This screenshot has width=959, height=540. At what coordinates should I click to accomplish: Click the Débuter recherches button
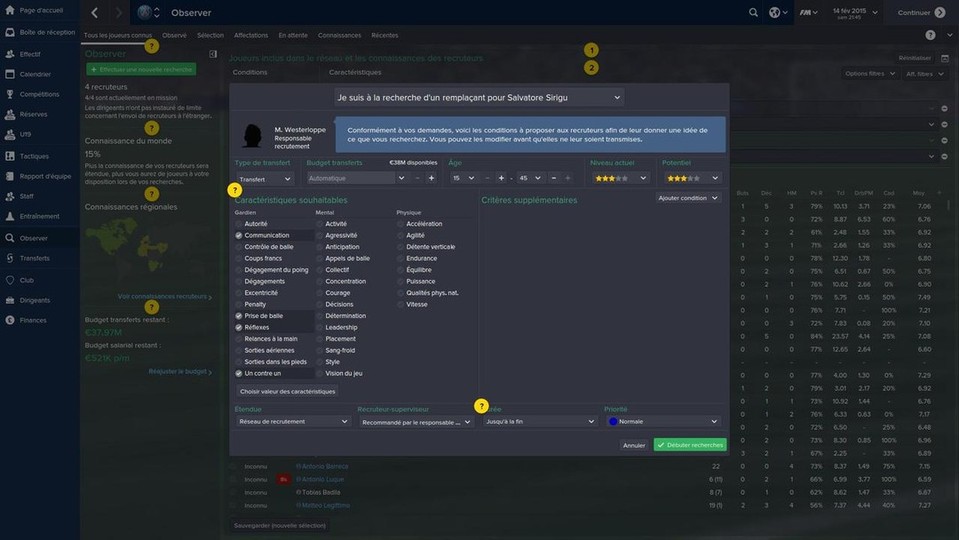point(690,445)
